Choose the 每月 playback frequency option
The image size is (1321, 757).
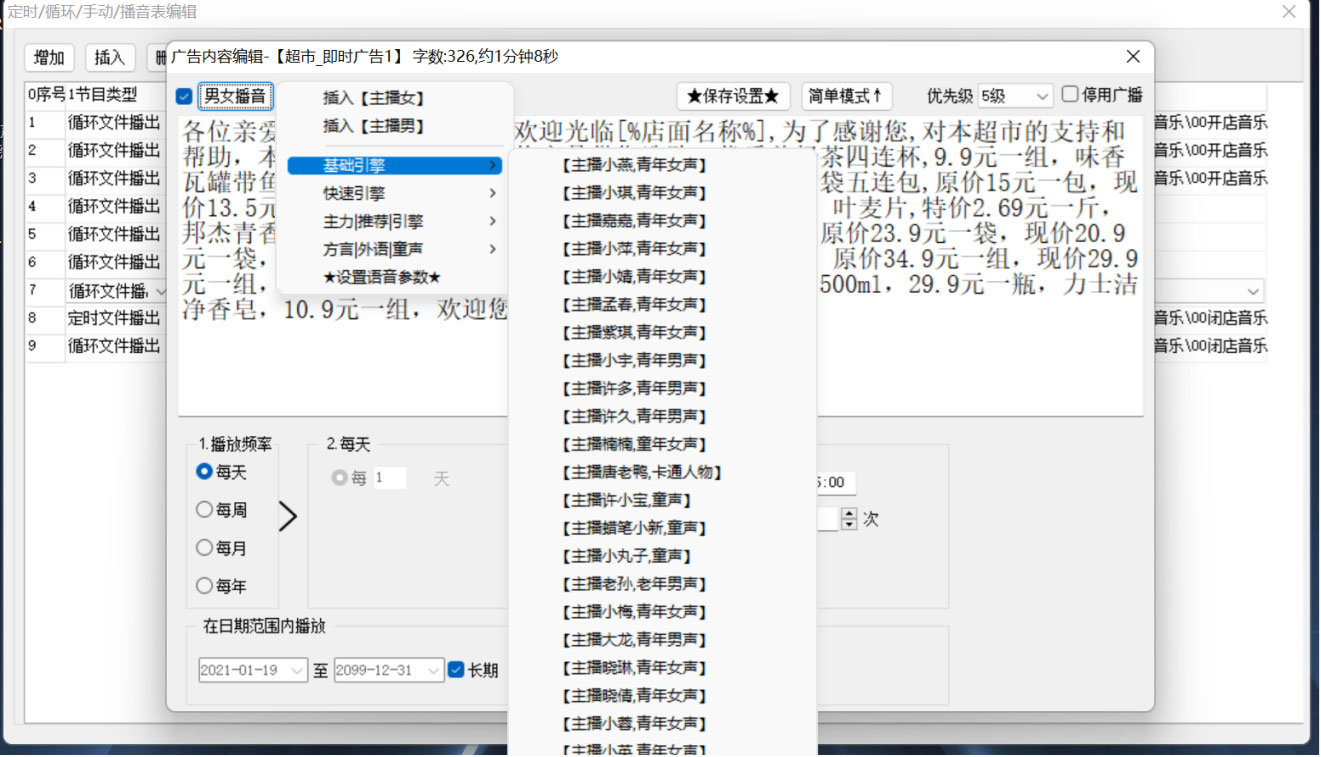pyautogui.click(x=205, y=548)
